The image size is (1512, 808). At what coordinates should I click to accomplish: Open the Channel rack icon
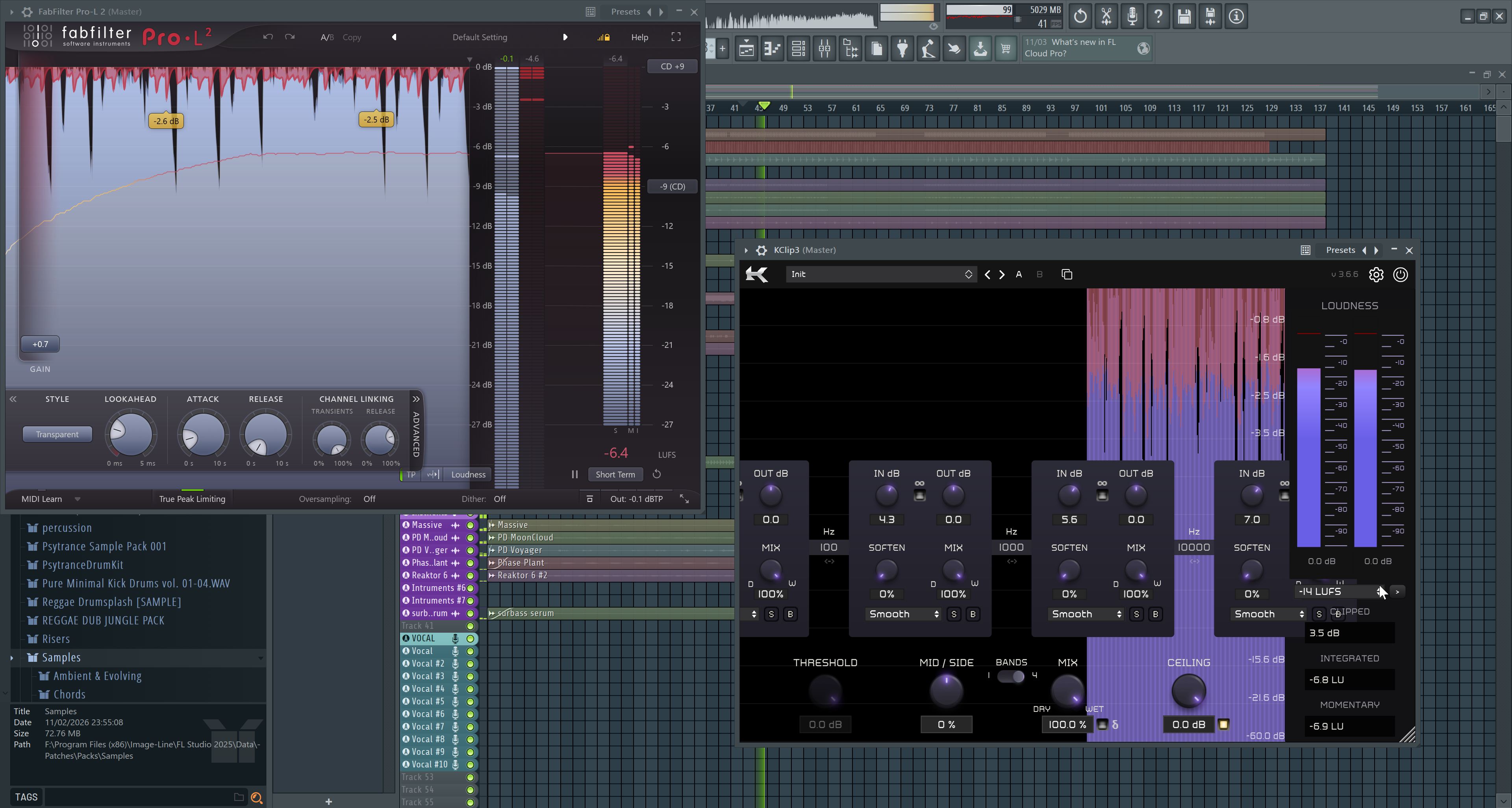[x=798, y=49]
